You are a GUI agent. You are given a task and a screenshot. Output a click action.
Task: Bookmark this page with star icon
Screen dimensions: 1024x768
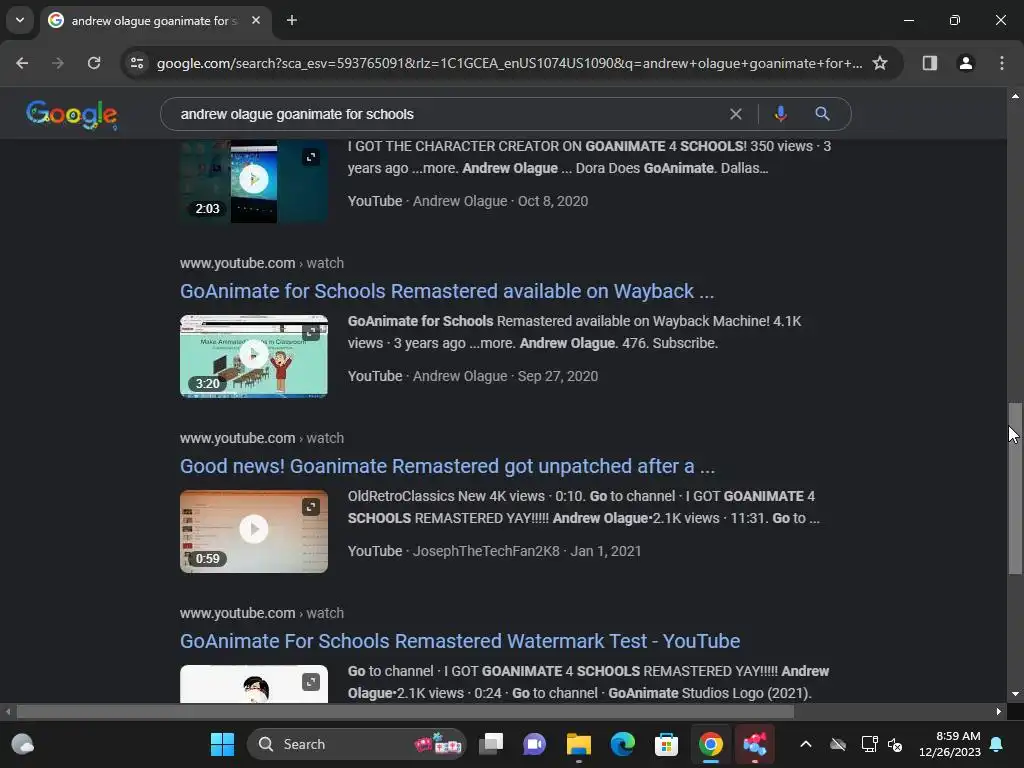[x=880, y=63]
